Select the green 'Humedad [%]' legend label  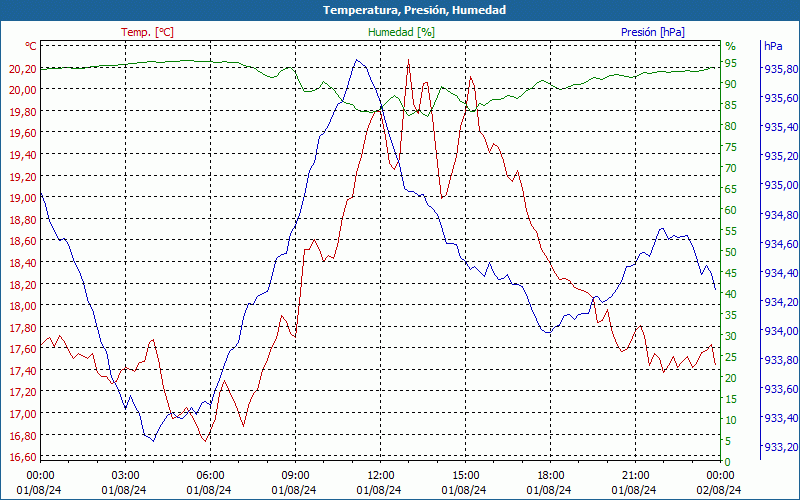point(401,32)
